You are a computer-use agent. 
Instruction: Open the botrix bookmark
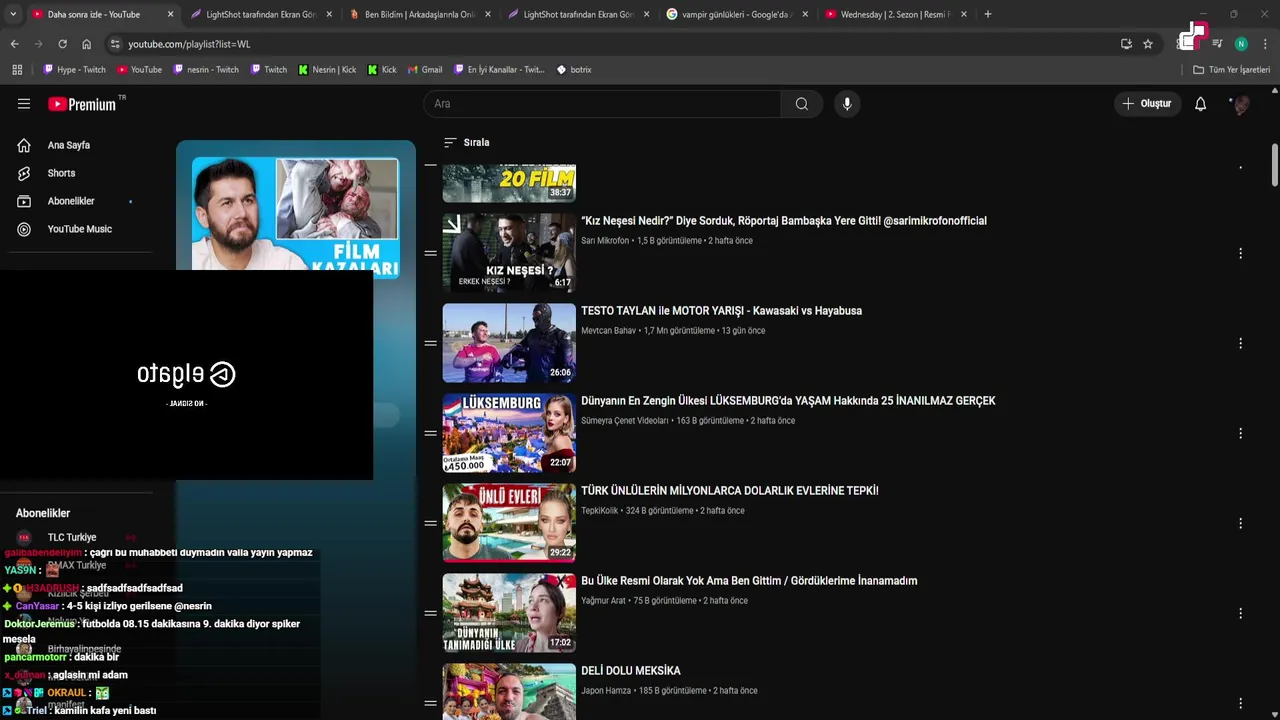574,70
